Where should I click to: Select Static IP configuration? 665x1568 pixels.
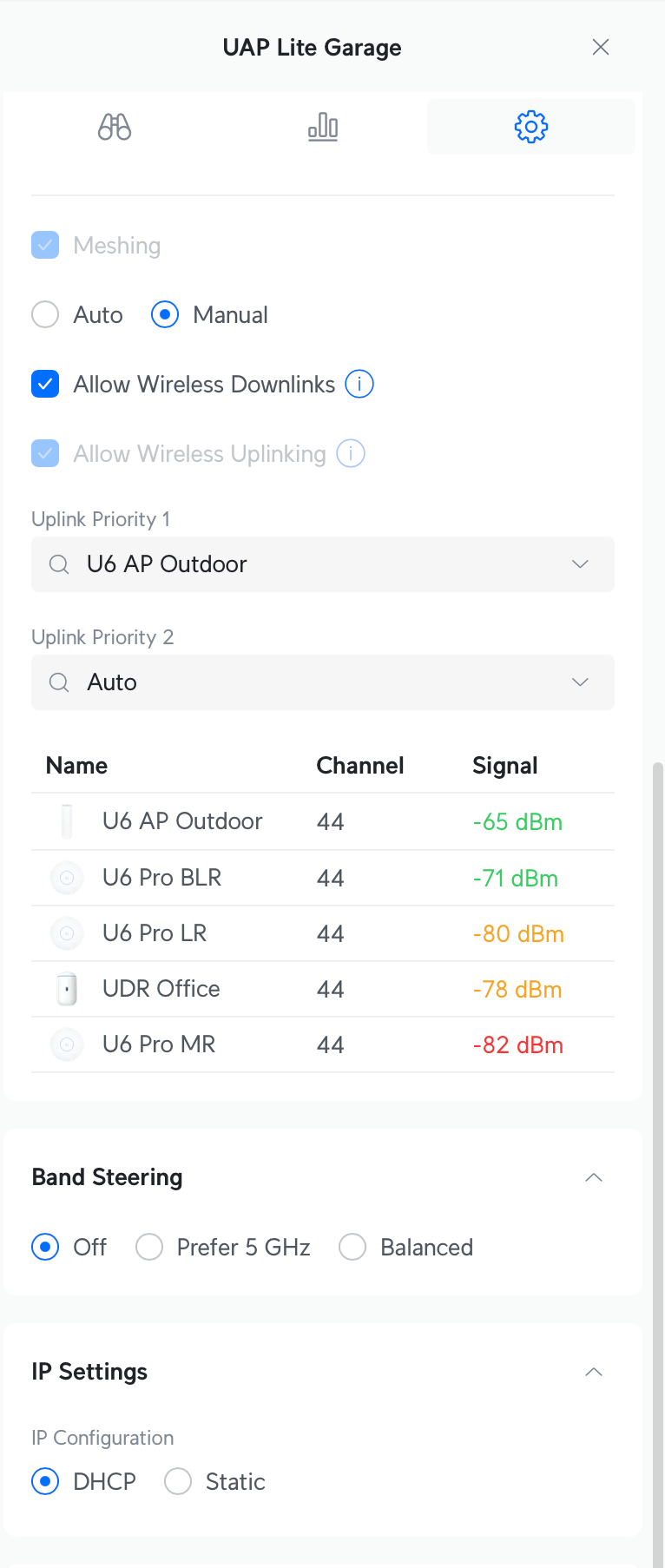[x=178, y=1481]
